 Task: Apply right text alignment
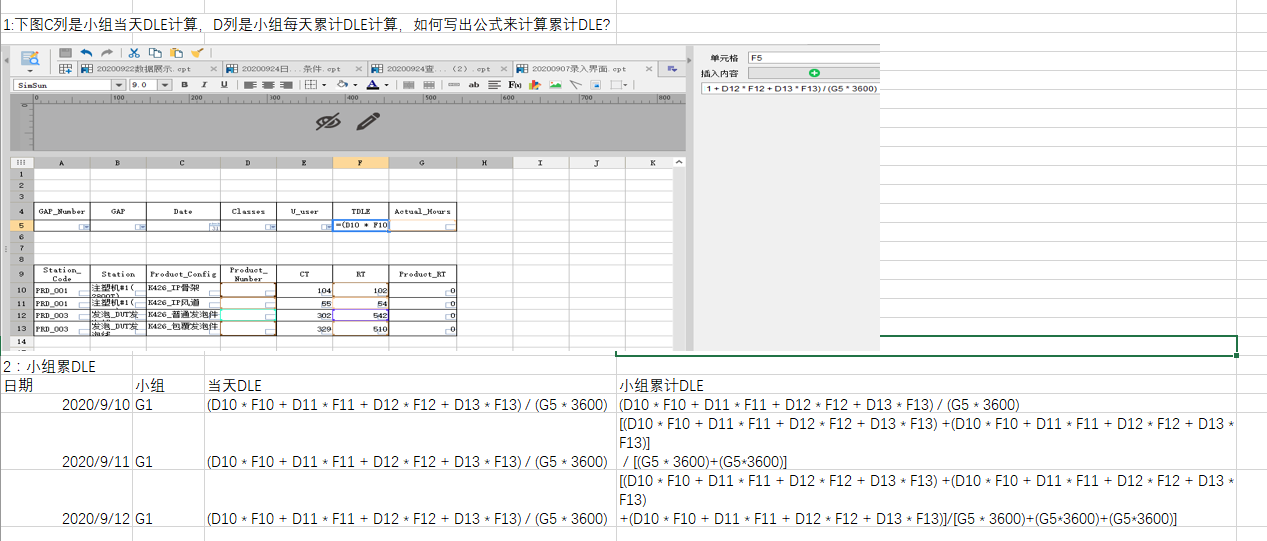click(x=287, y=85)
